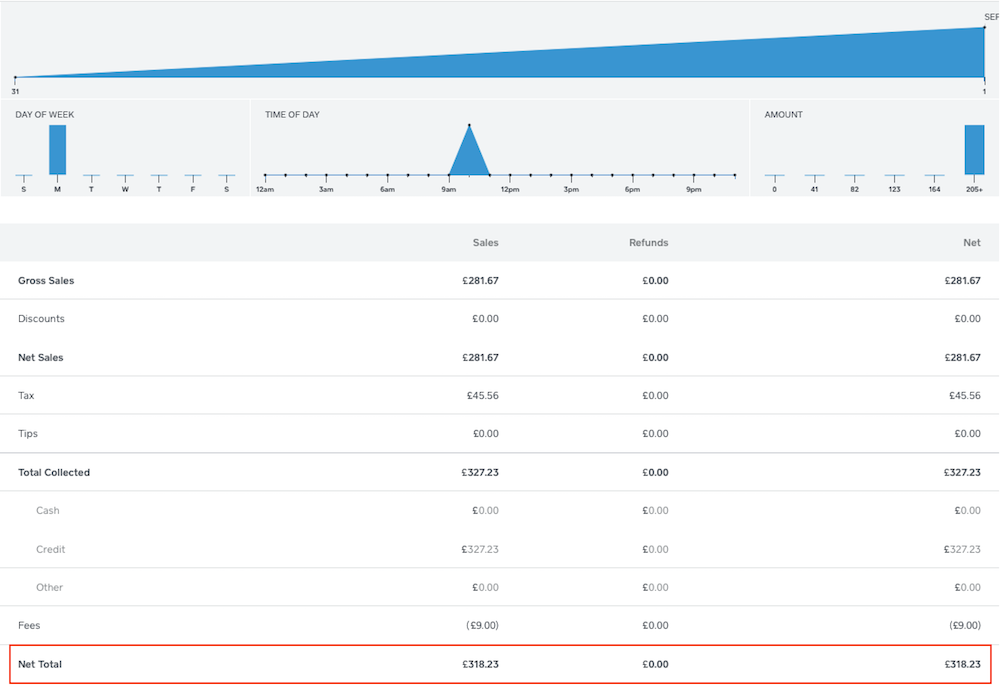Screen dimensions: 1000x694
Task: Click the £45.56 Tax value under Sales
Action: point(482,396)
